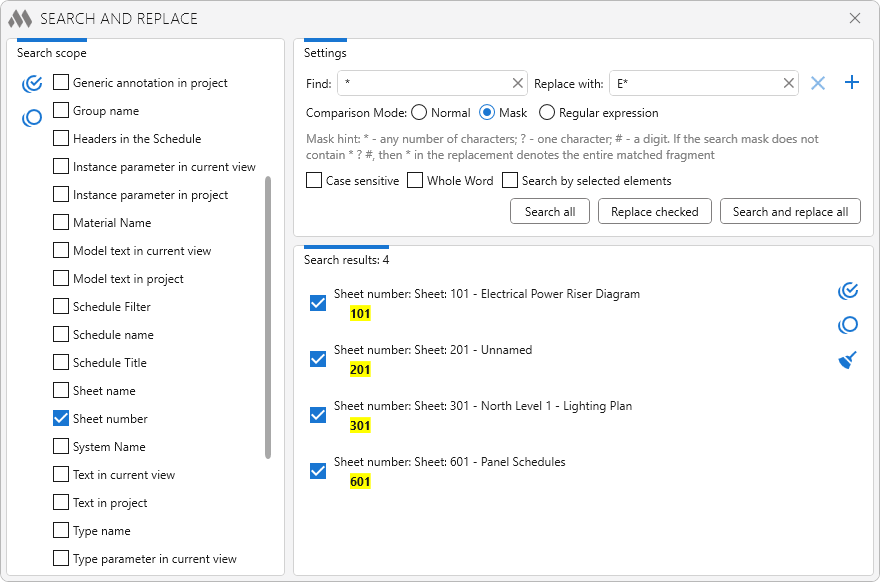Click uncheck-all circle icon in Search scope

[32, 118]
